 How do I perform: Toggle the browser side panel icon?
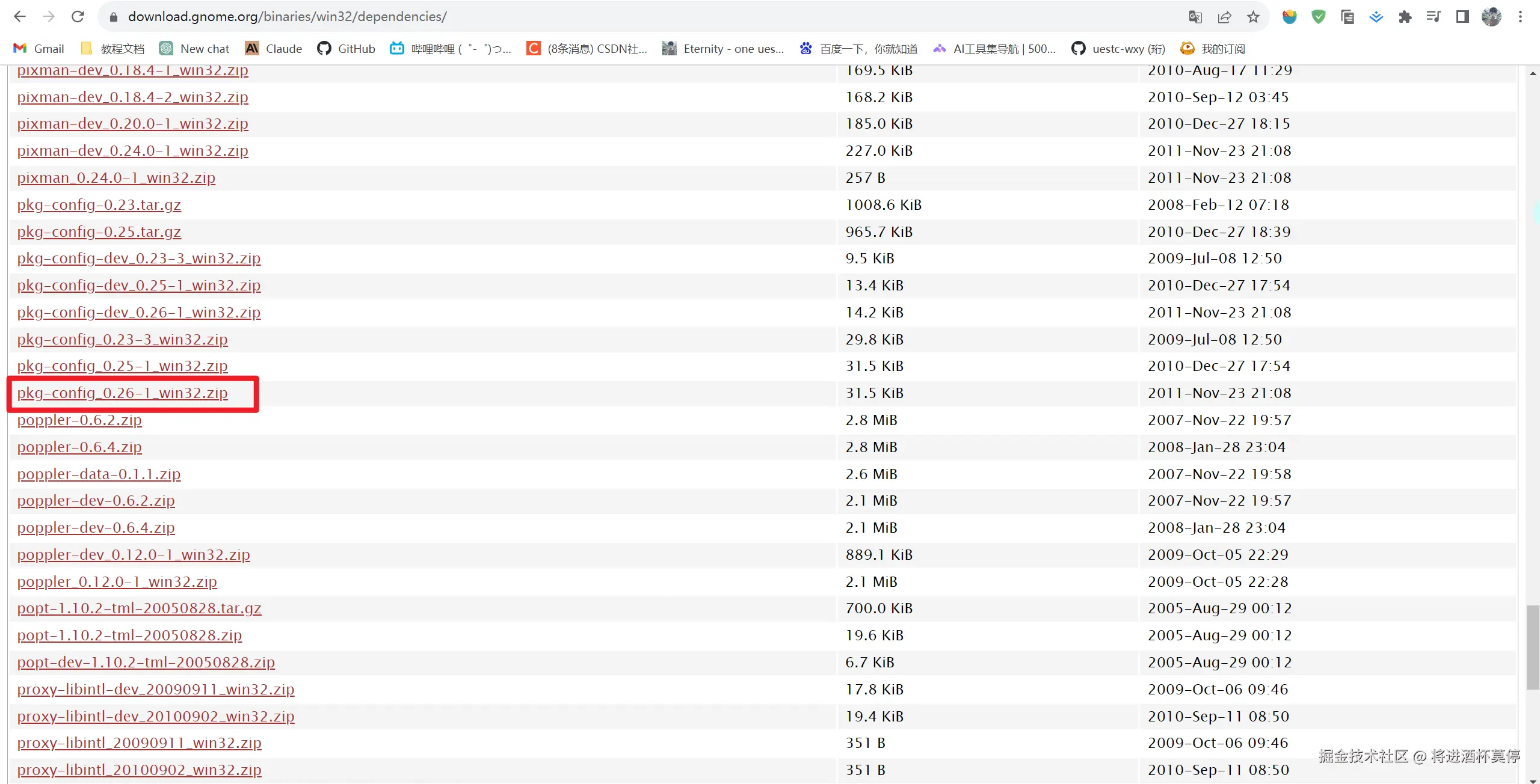(x=1462, y=17)
